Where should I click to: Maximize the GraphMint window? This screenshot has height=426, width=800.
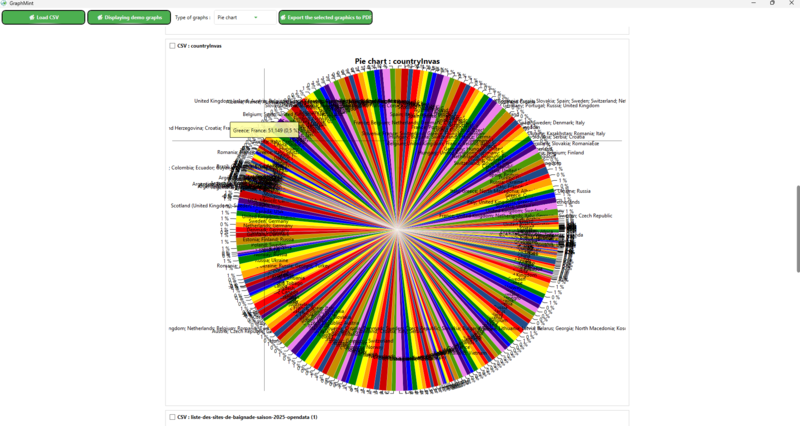[772, 3]
